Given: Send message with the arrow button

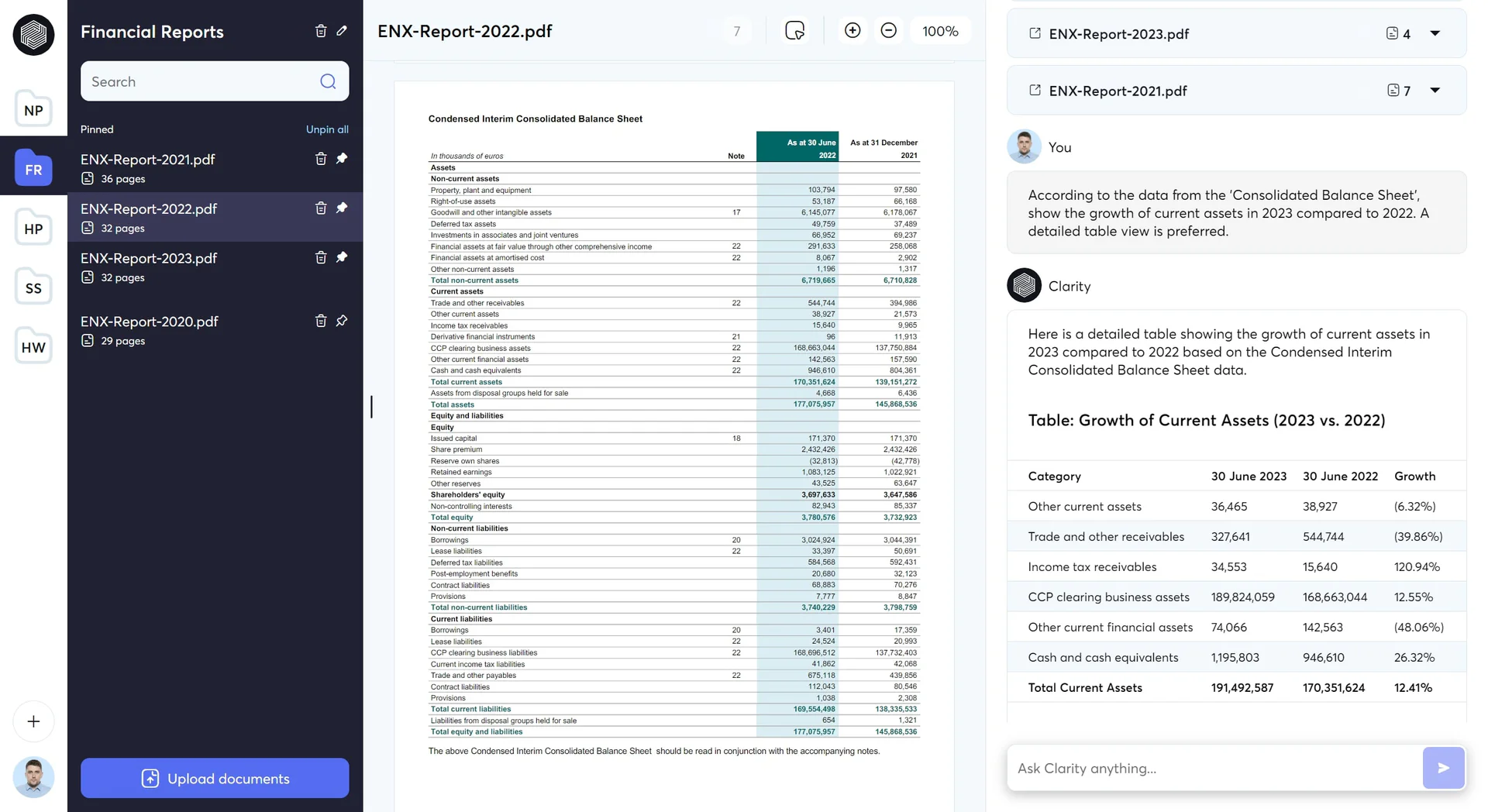Looking at the screenshot, I should [1443, 768].
